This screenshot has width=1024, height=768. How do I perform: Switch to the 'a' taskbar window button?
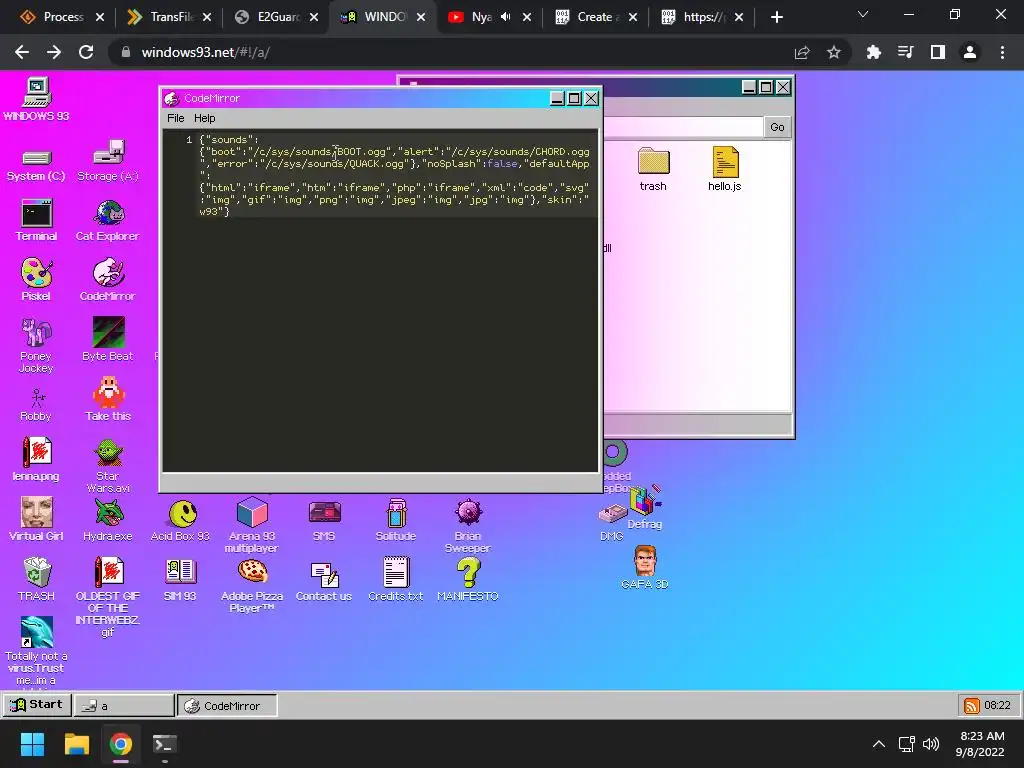(x=124, y=705)
